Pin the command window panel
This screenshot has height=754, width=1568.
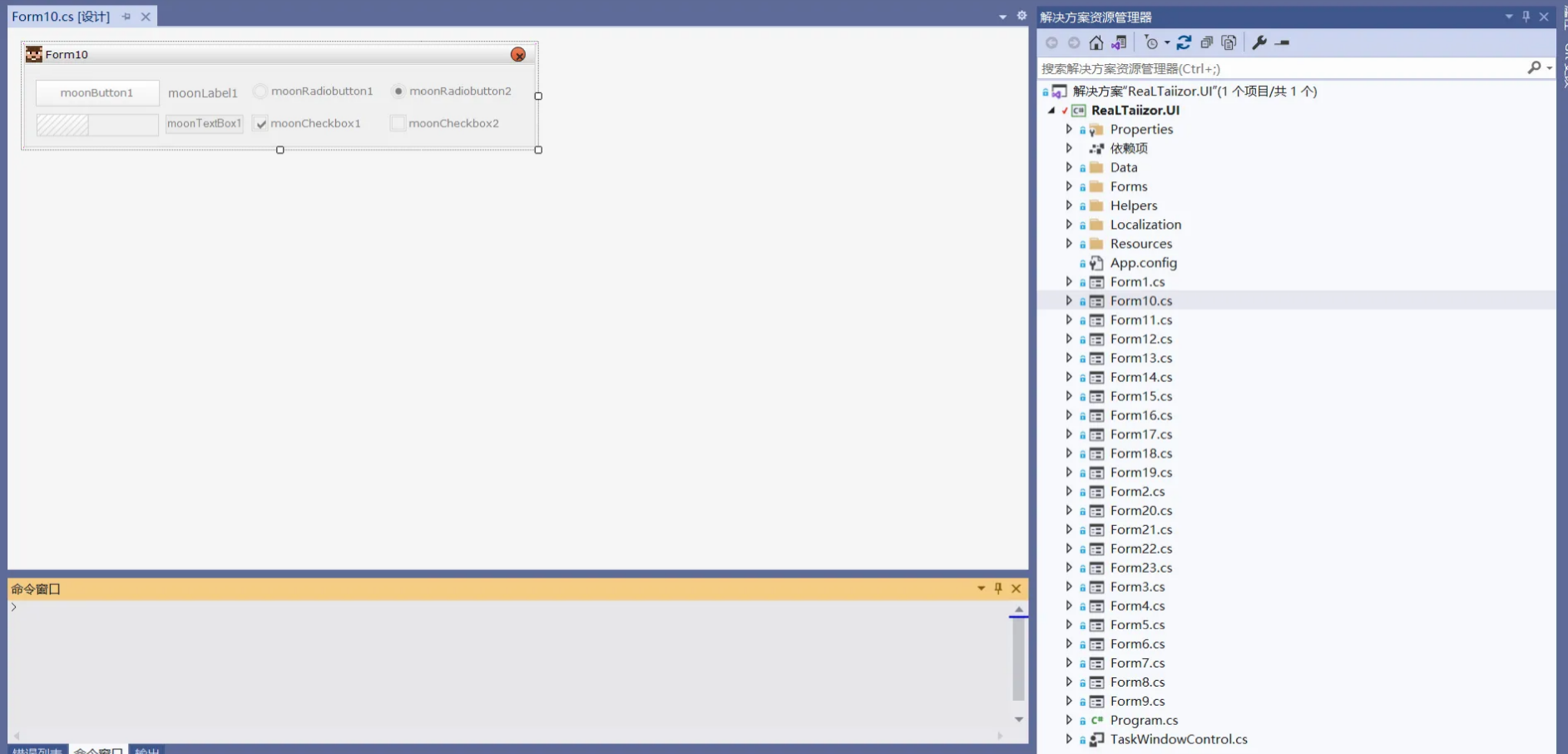[998, 588]
